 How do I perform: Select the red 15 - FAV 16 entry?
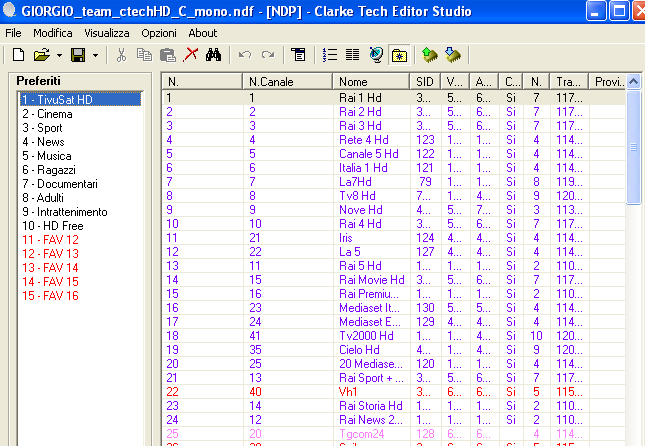(50, 296)
